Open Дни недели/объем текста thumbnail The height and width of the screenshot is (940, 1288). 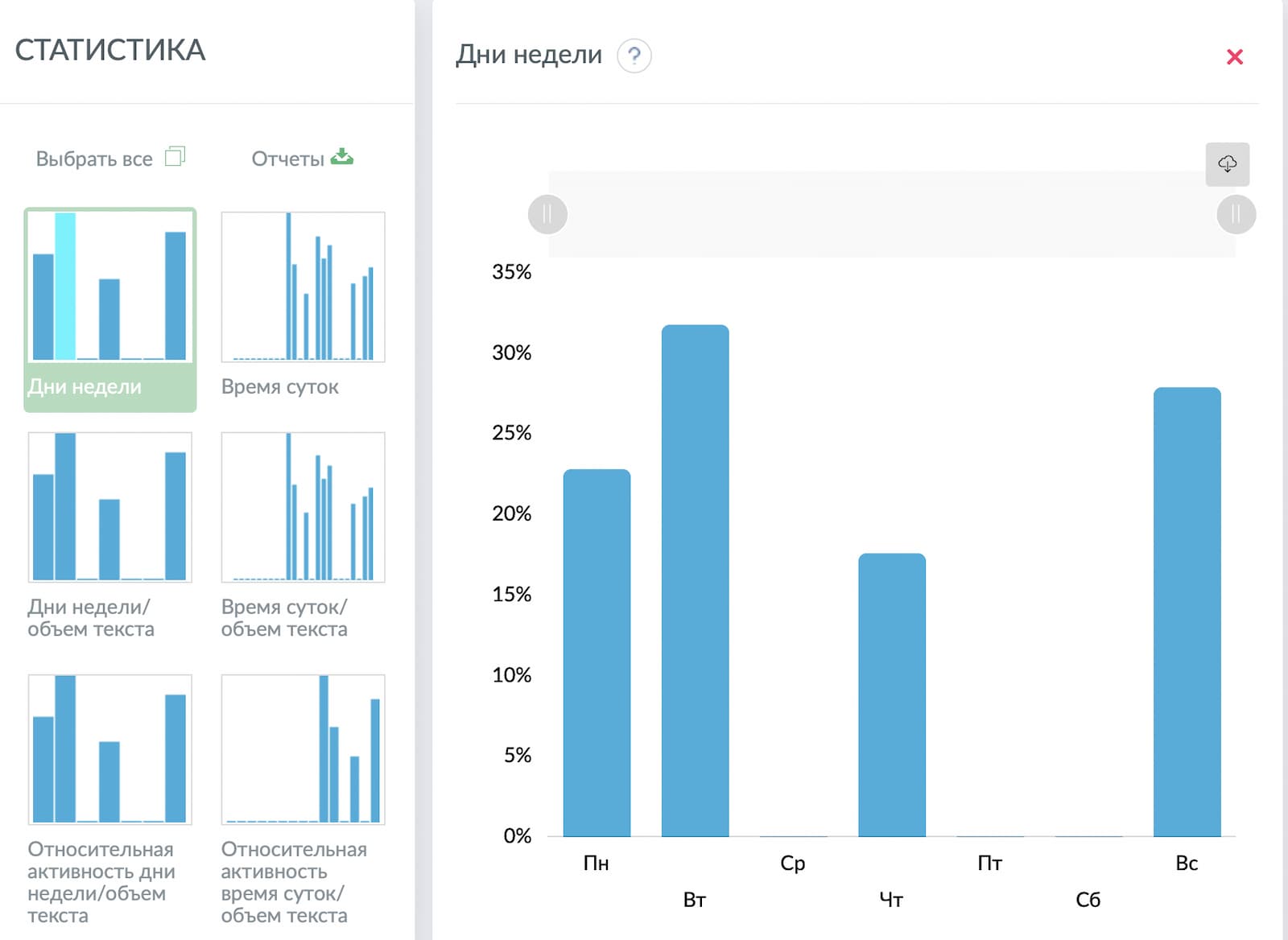[x=110, y=507]
